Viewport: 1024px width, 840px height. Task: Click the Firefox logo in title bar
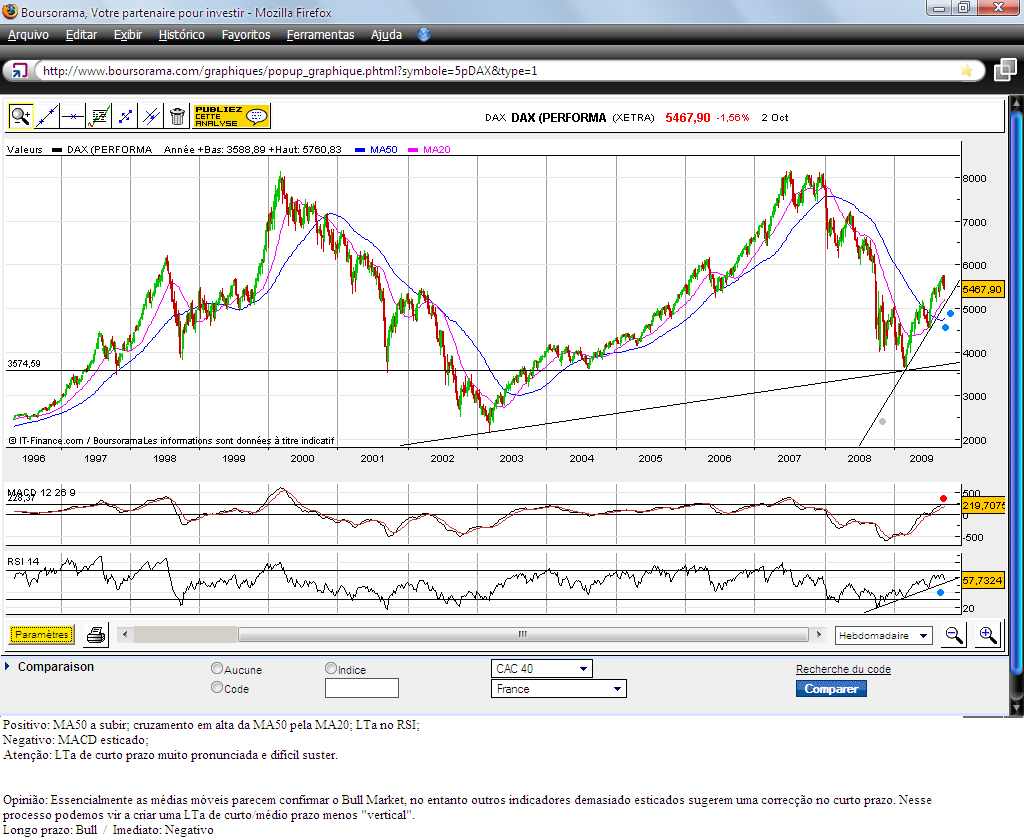[10, 11]
